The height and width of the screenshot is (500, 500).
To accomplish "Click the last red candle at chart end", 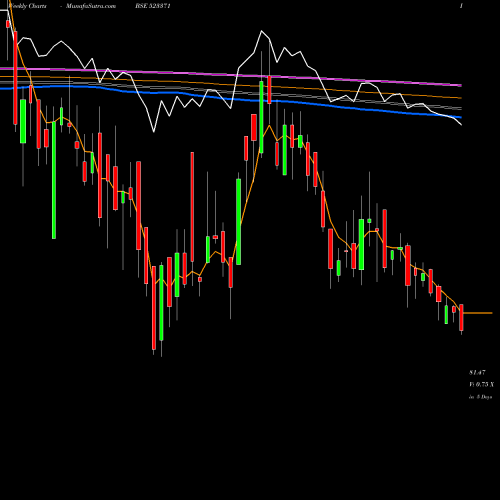I will click(x=461, y=317).
